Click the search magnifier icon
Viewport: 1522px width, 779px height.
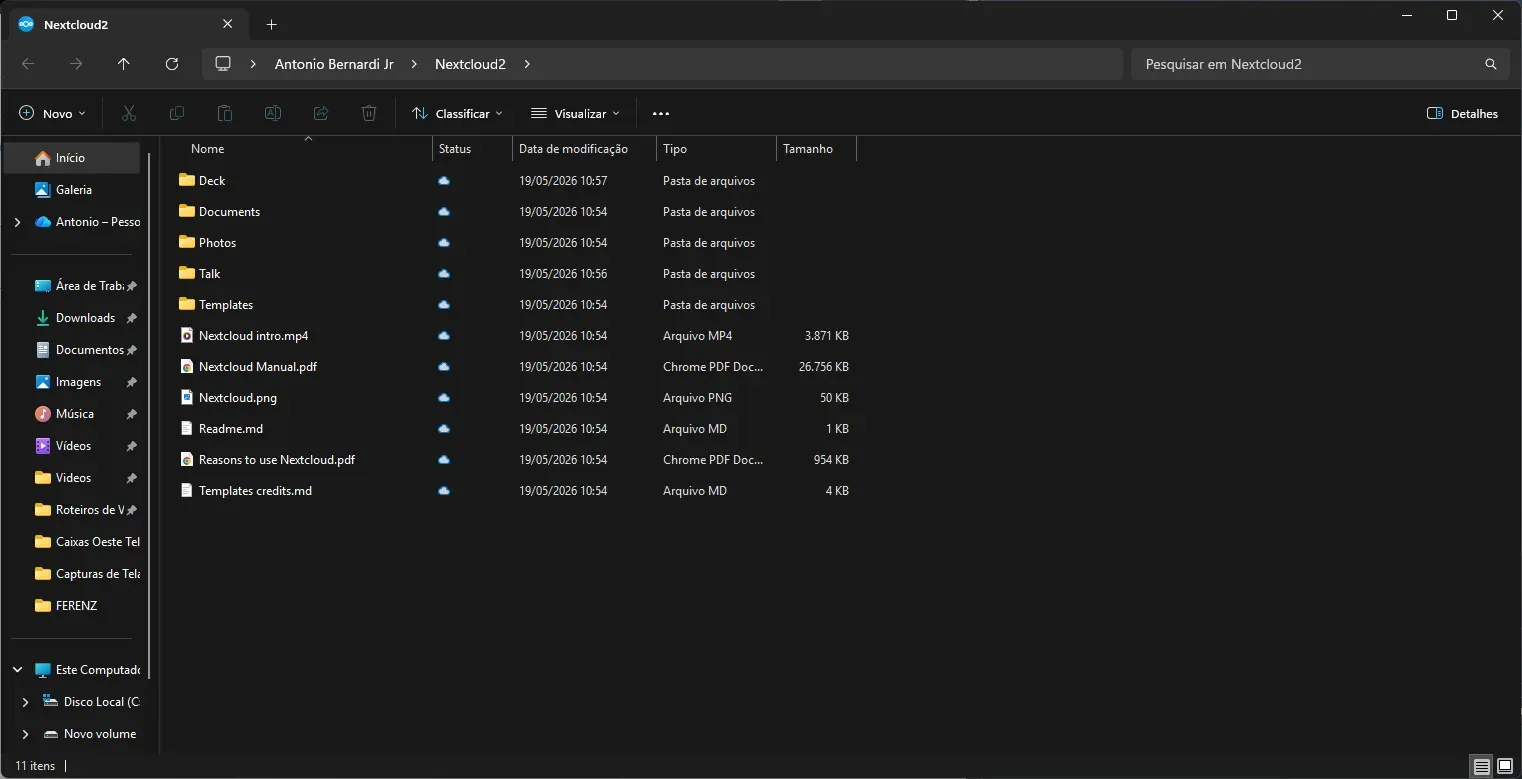[x=1491, y=64]
